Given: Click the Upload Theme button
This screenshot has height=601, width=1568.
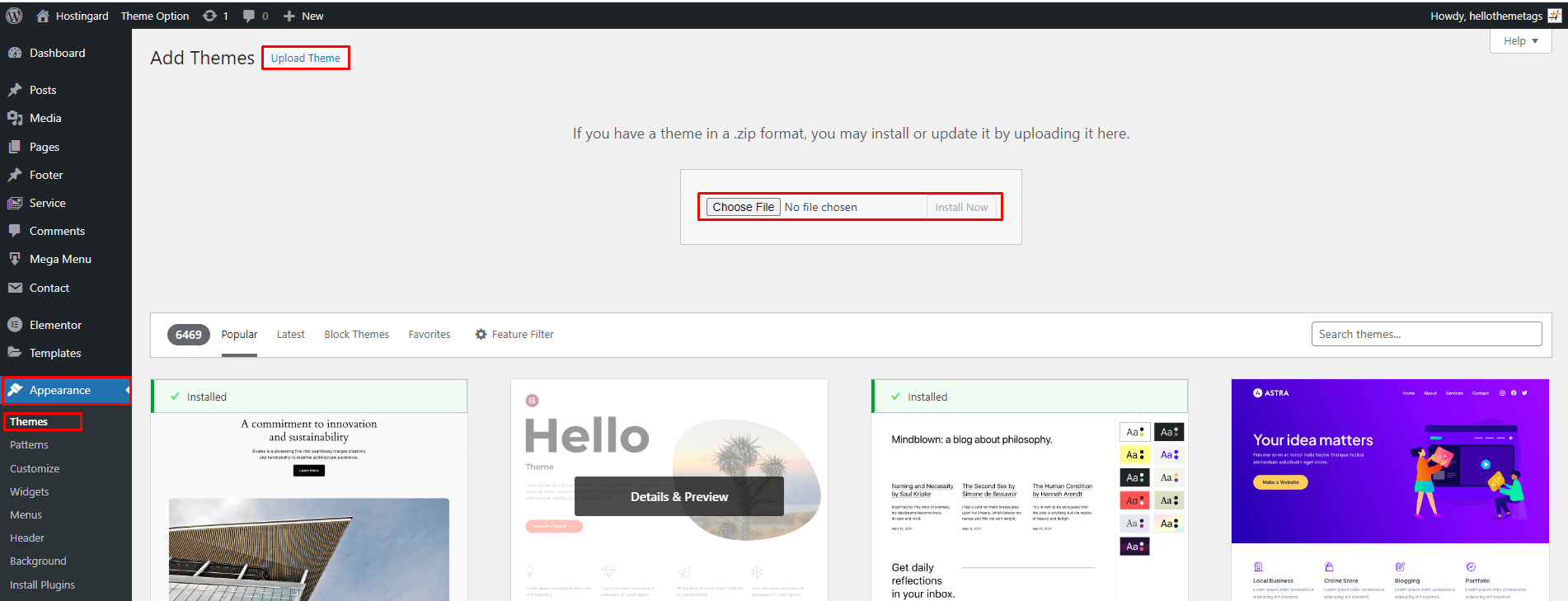Looking at the screenshot, I should (x=306, y=58).
